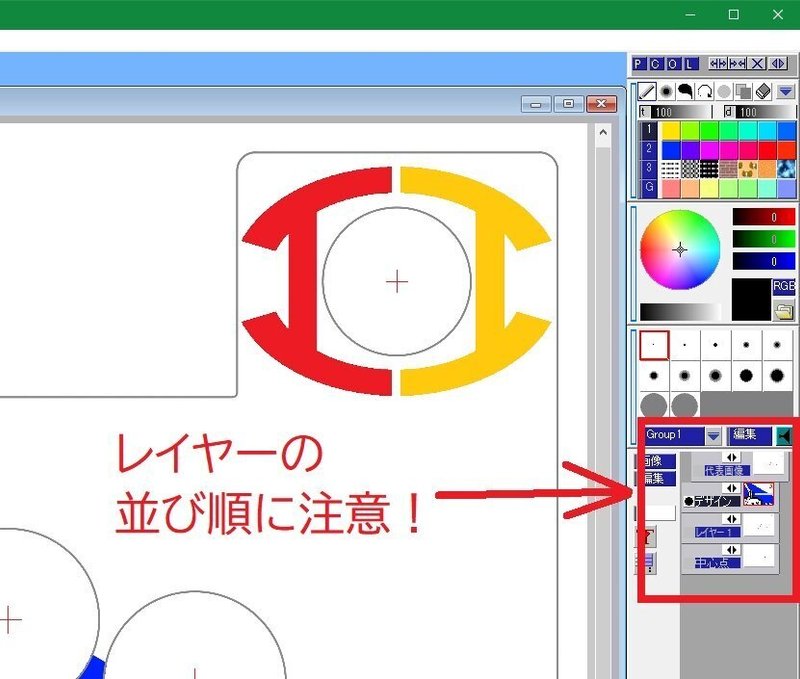Click the デザイン layer thumbnail
Screen dimensions: 800x679
758,494
